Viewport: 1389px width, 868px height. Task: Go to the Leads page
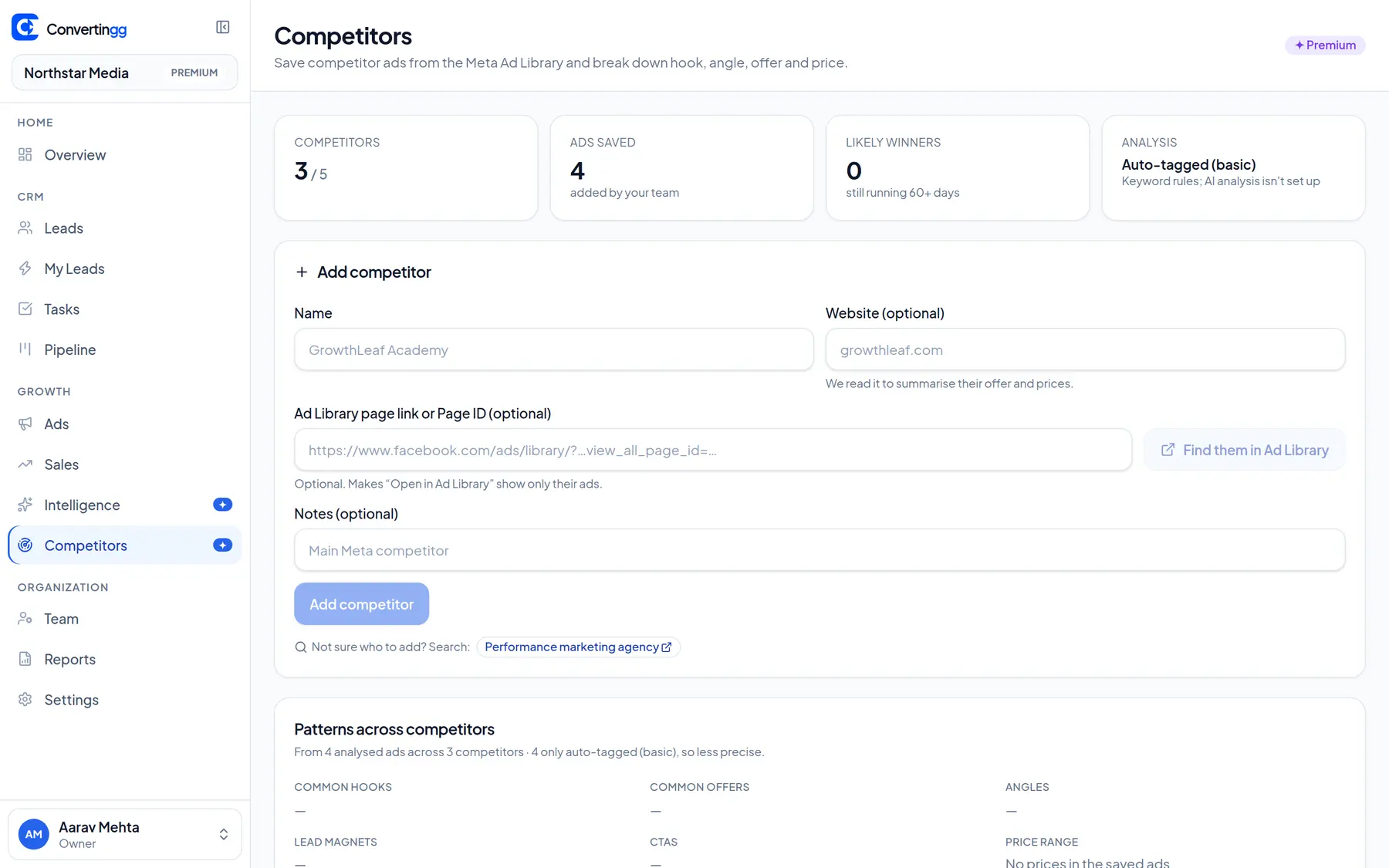124,228
